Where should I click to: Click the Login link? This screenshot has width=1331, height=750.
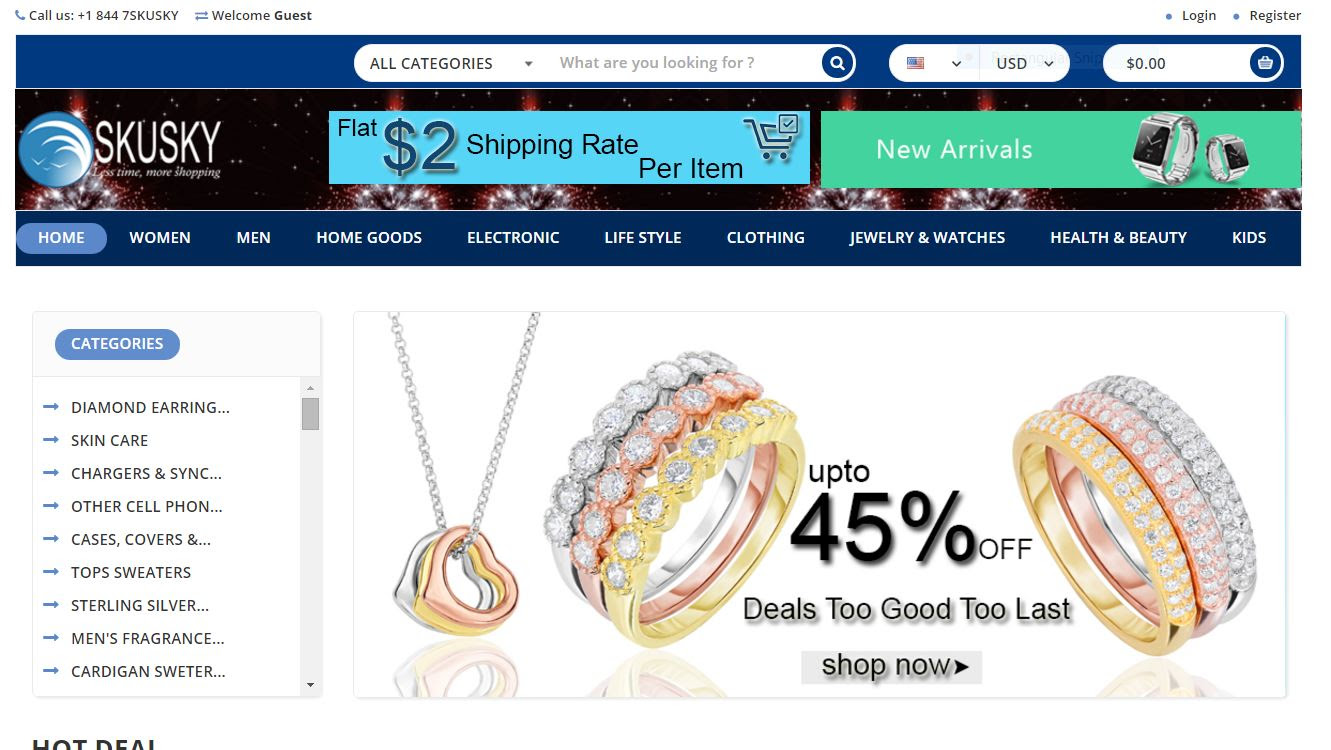point(1199,15)
